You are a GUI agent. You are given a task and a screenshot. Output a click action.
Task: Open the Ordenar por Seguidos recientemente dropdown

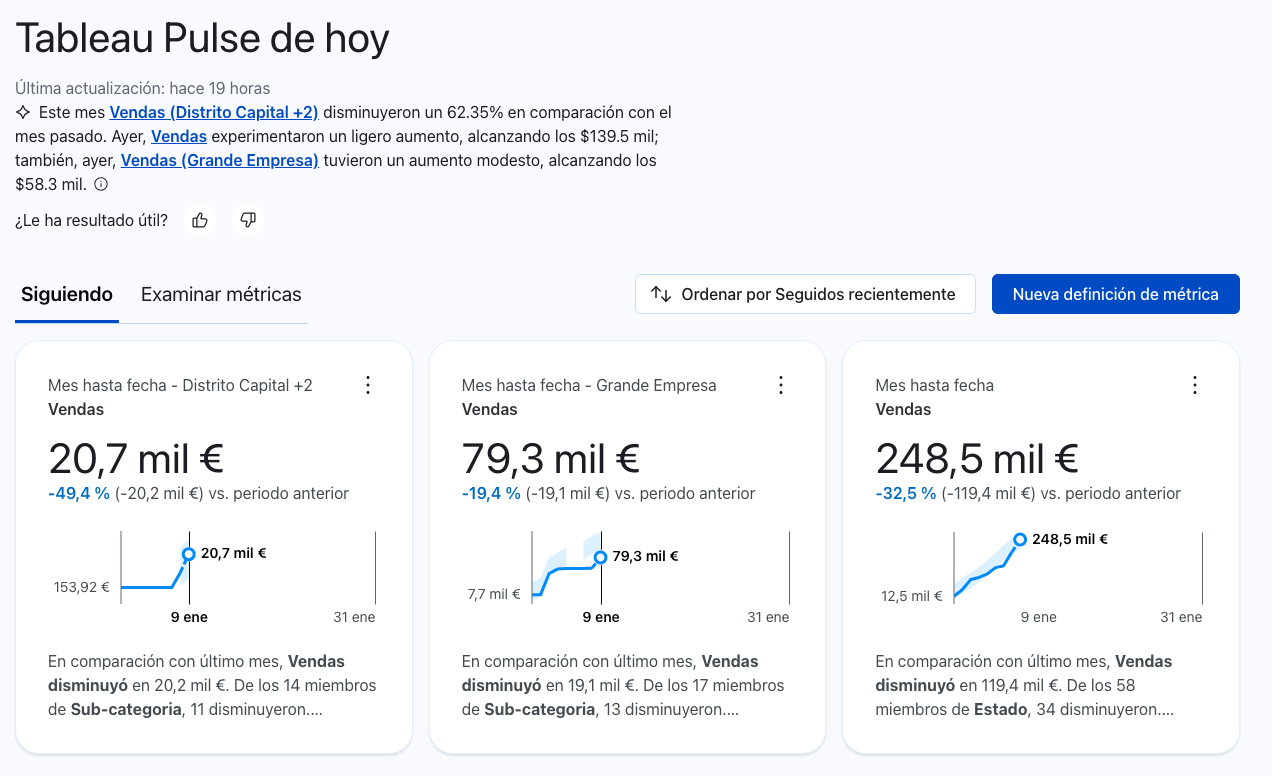(805, 294)
